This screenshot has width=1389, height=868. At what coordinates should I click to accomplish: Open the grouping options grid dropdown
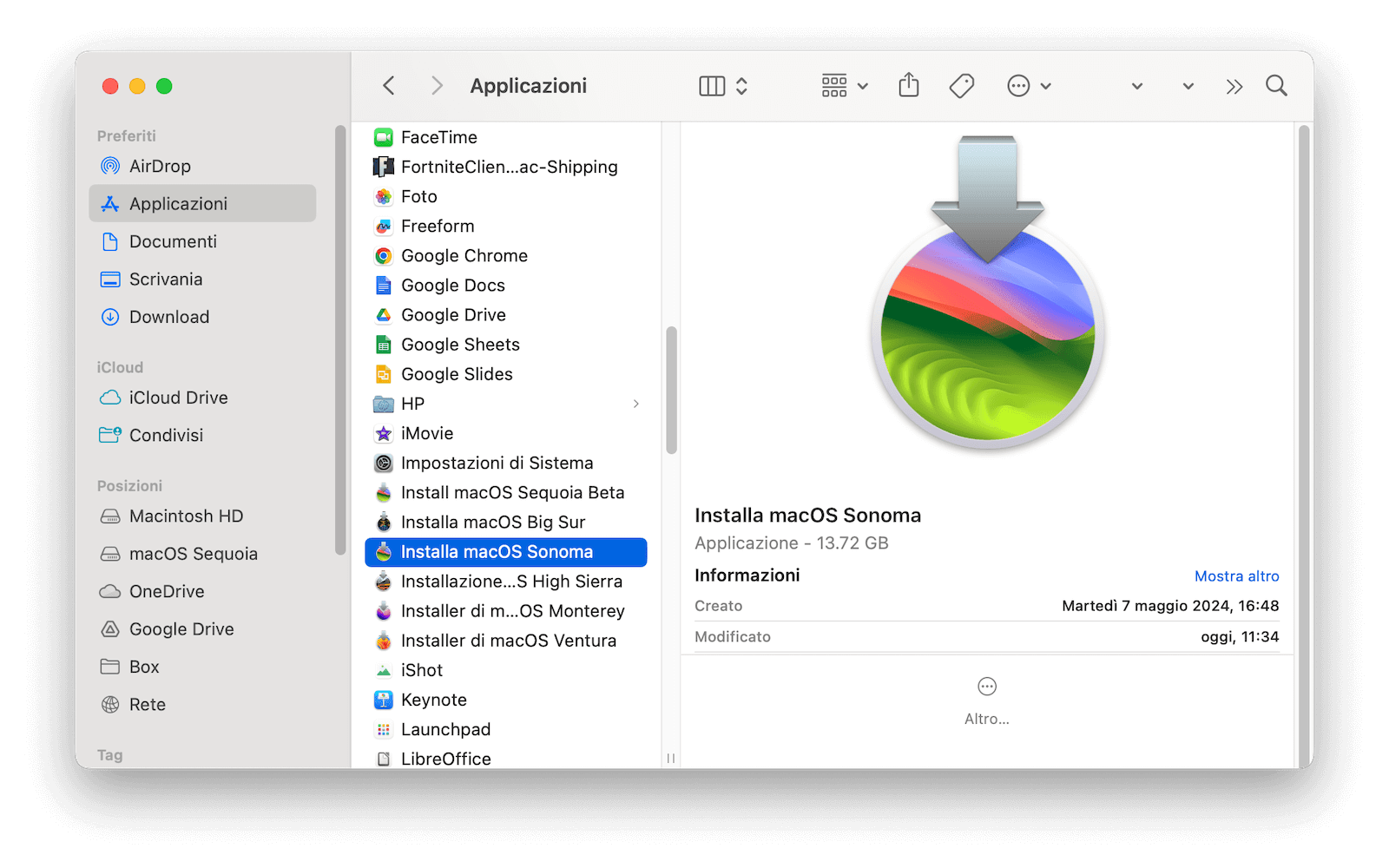tap(845, 86)
